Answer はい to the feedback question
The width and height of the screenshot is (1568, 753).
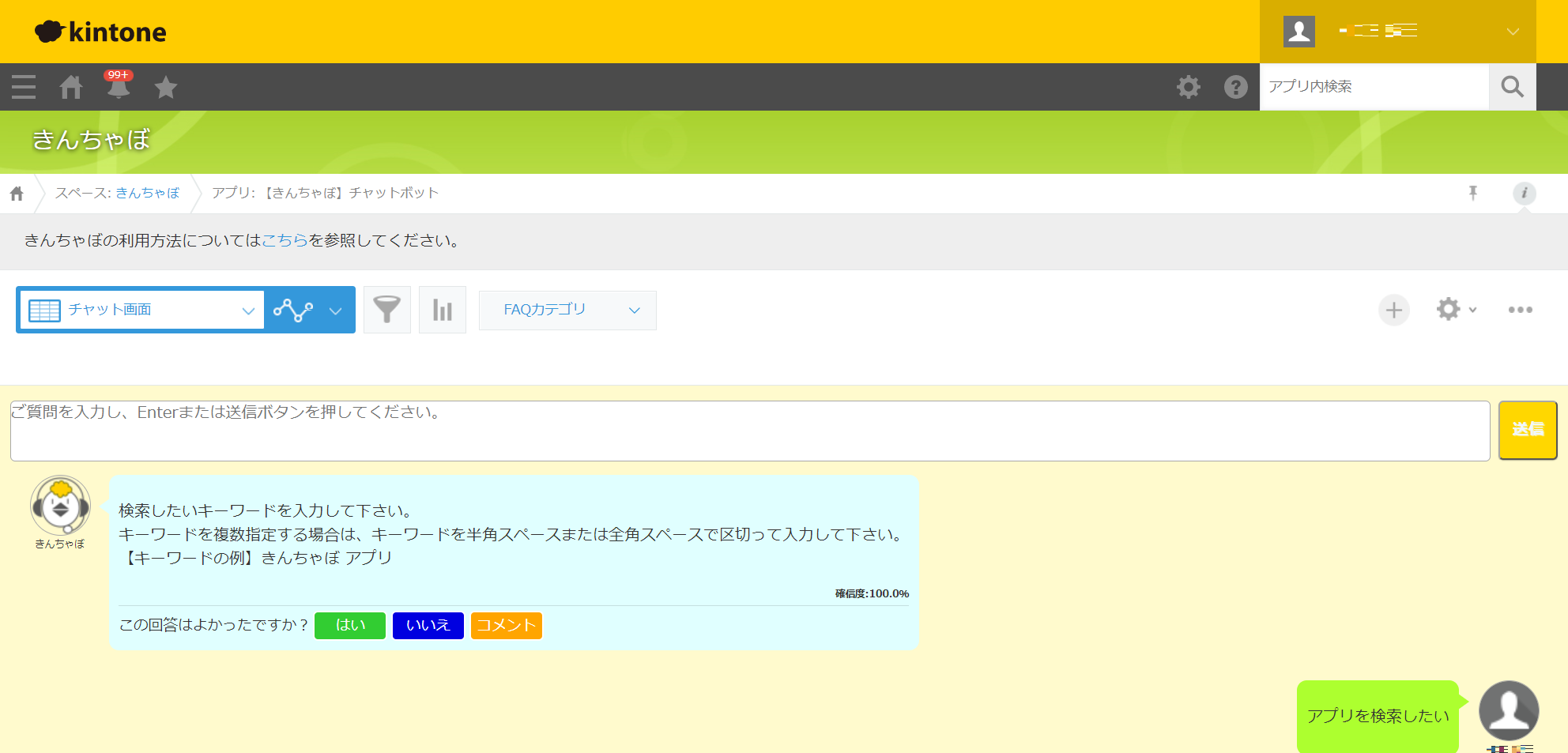pos(349,625)
